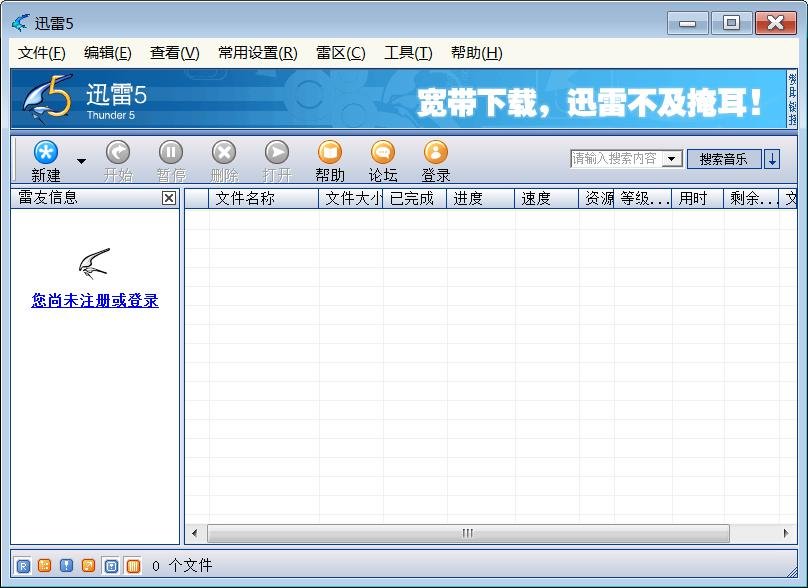The width and height of the screenshot is (808, 588).
Task: Click the scrollbar left arrow
Action: (194, 533)
